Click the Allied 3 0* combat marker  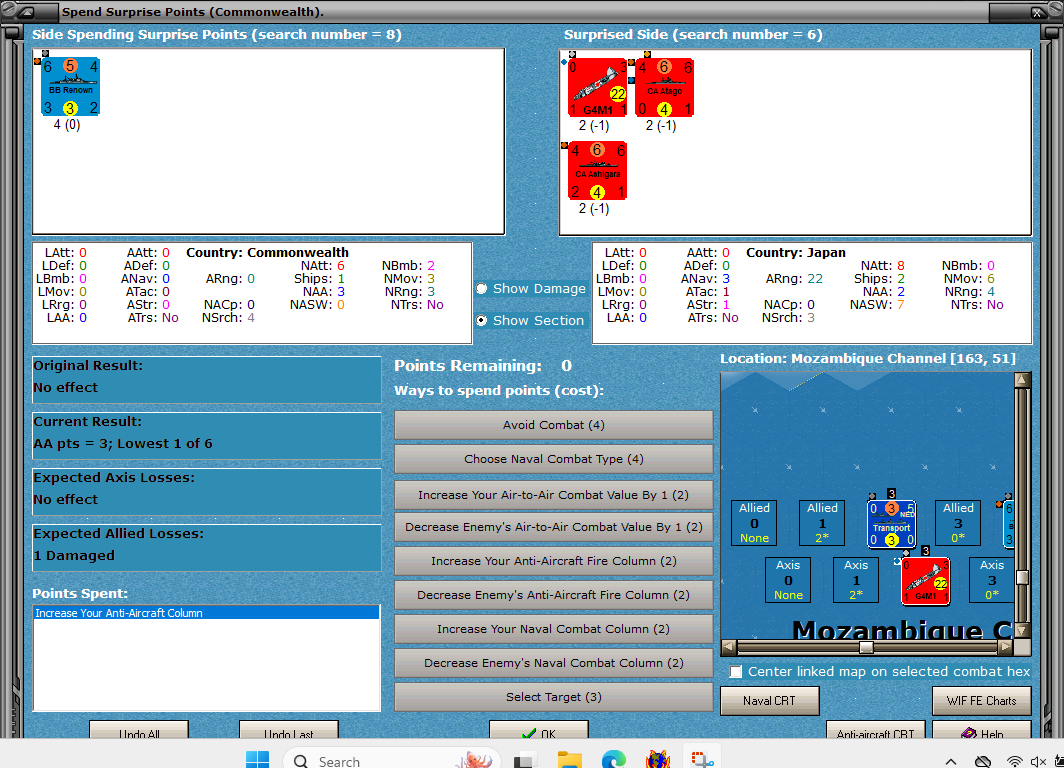click(958, 522)
